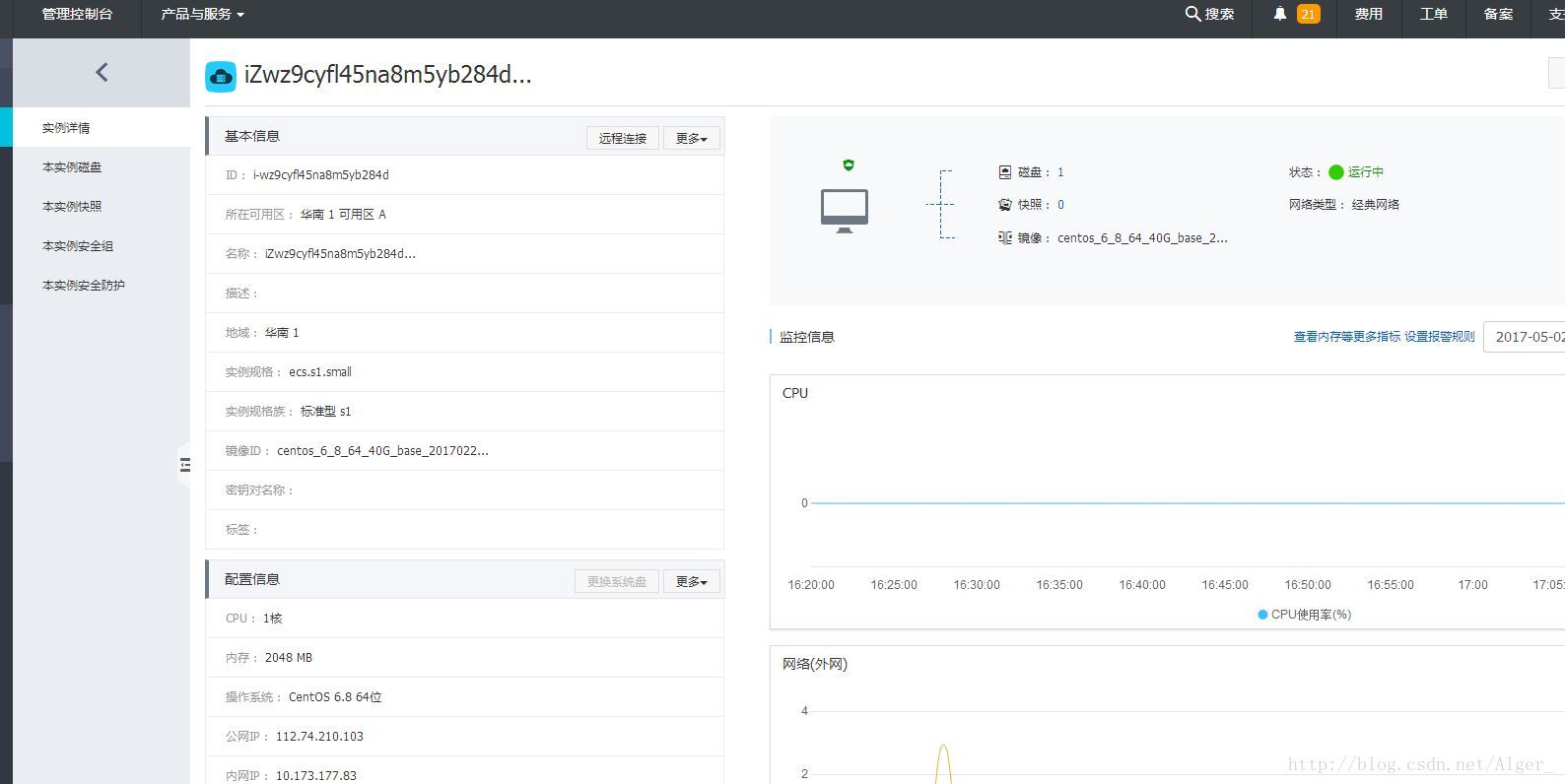1565x784 pixels.
Task: Expand 更多 dropdown in 配置信息 header
Action: coord(692,582)
